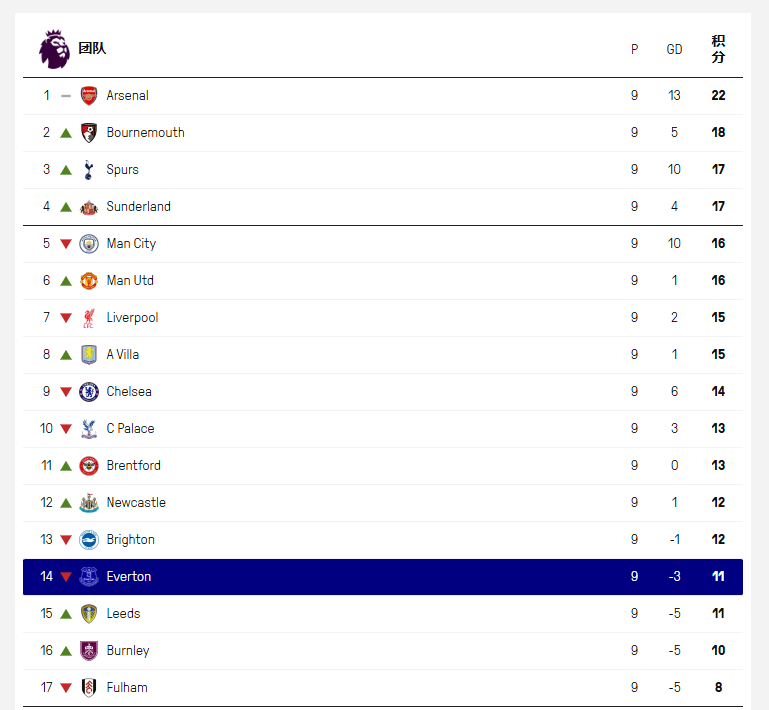Click the Brentford club crest

click(89, 466)
